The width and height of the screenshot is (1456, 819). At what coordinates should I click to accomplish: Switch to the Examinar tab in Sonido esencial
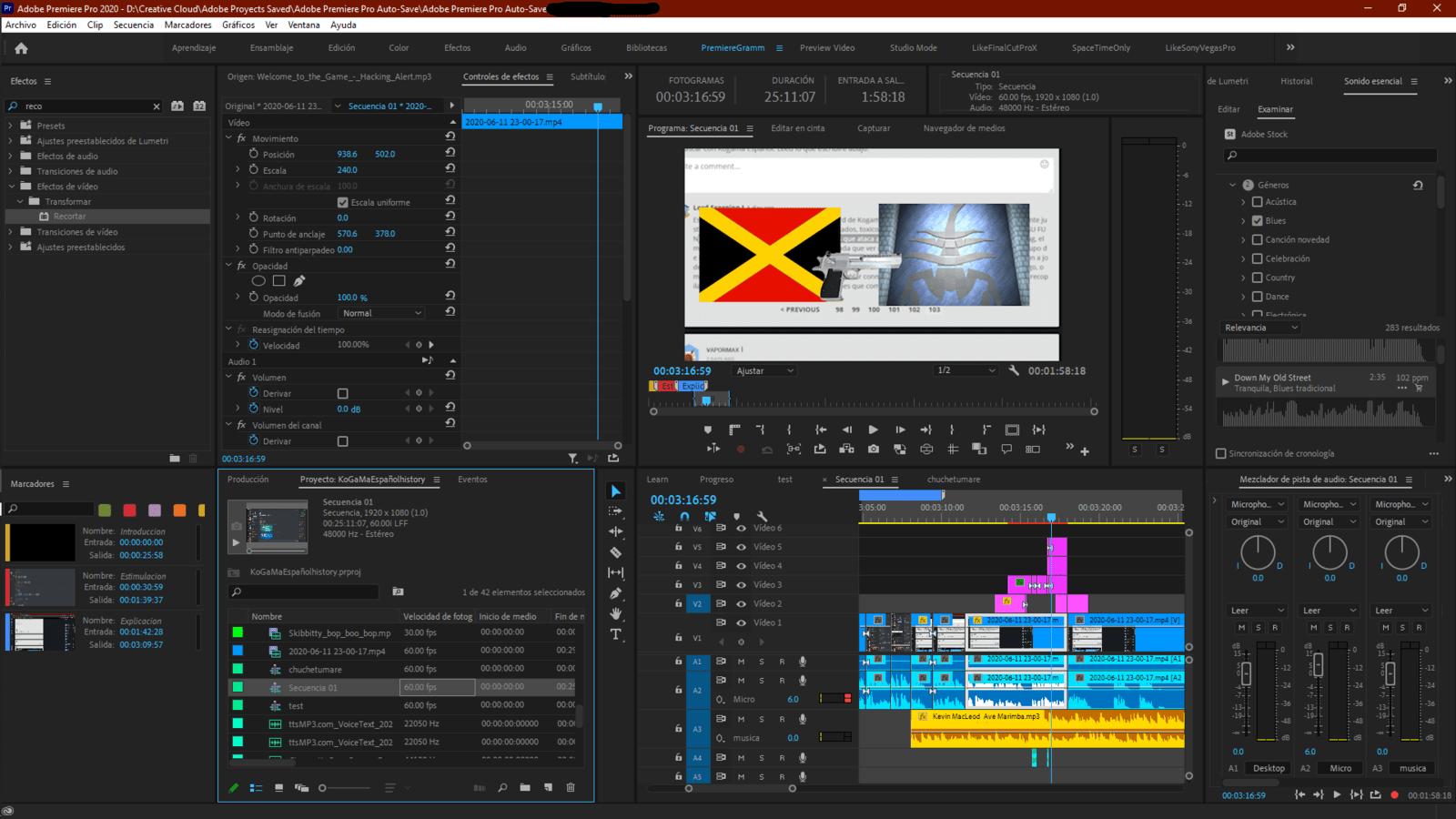pyautogui.click(x=1276, y=109)
